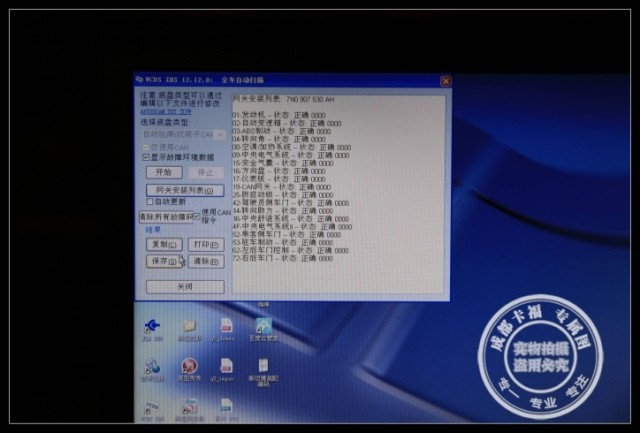This screenshot has height=433, width=640.
Task: Click the 开始 (Start) scan button
Action: (x=164, y=172)
